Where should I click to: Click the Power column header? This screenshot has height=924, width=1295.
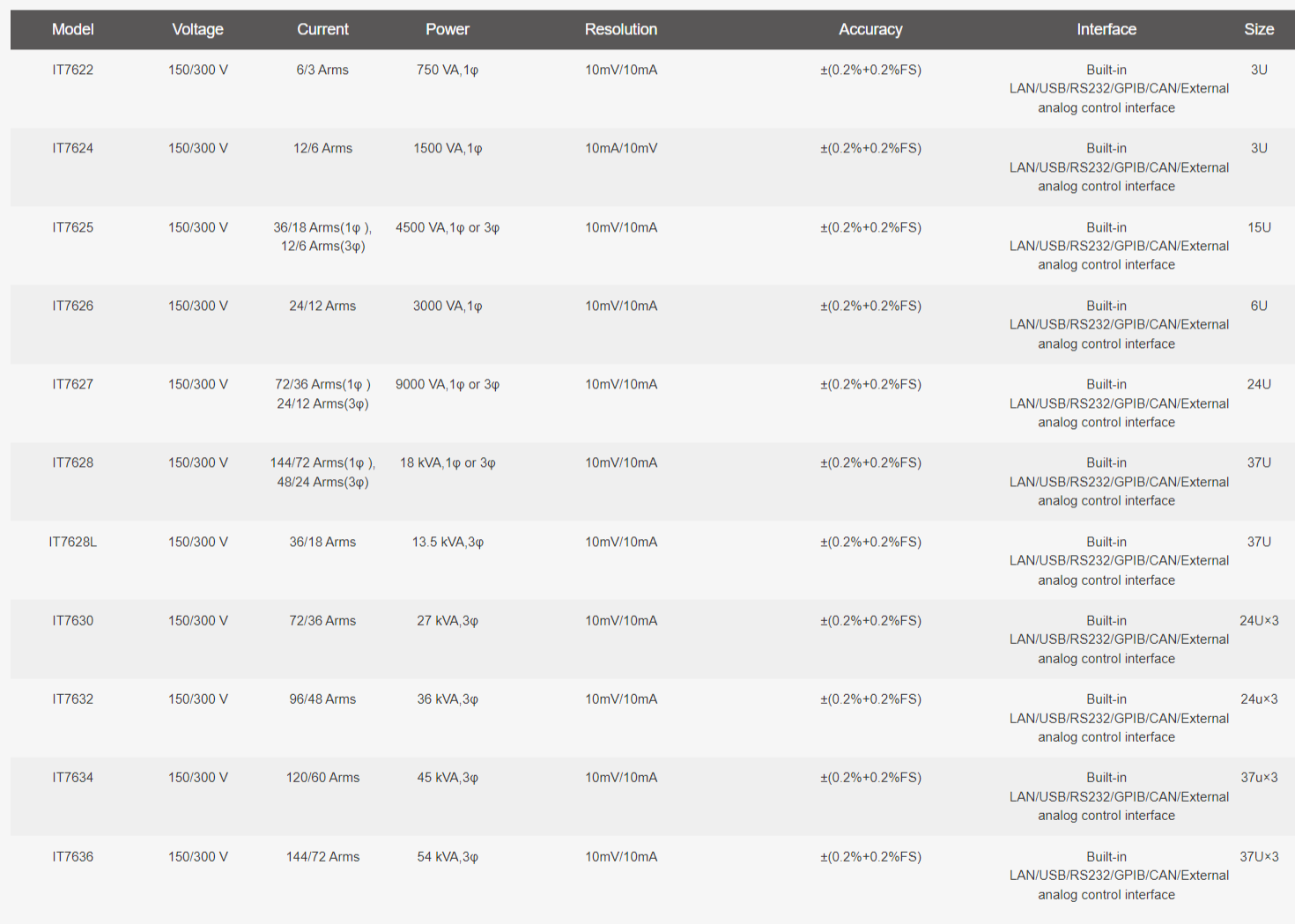448,29
